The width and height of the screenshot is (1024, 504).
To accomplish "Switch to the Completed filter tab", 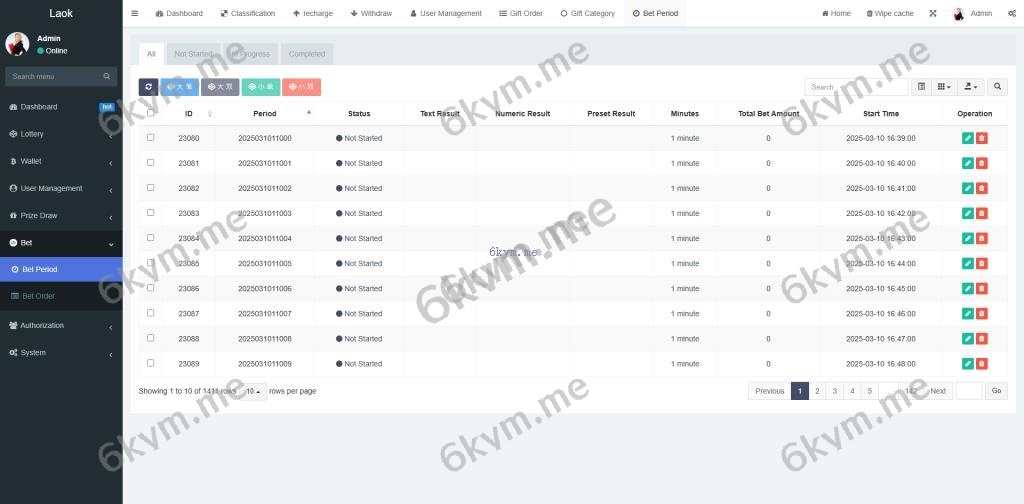I will (x=306, y=54).
